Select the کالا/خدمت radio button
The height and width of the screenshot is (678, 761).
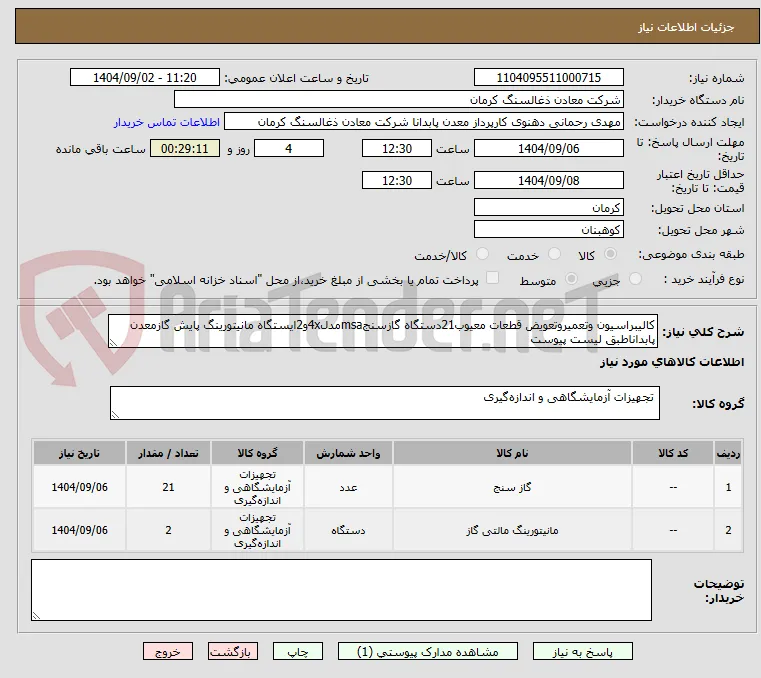click(482, 254)
